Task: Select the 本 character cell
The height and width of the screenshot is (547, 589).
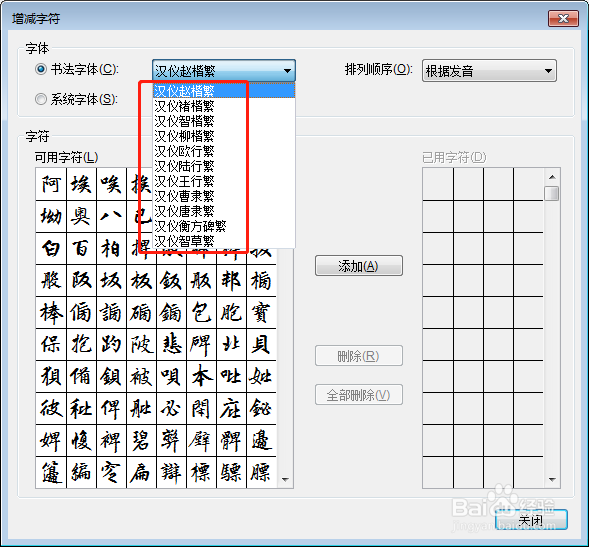Action: (201, 377)
